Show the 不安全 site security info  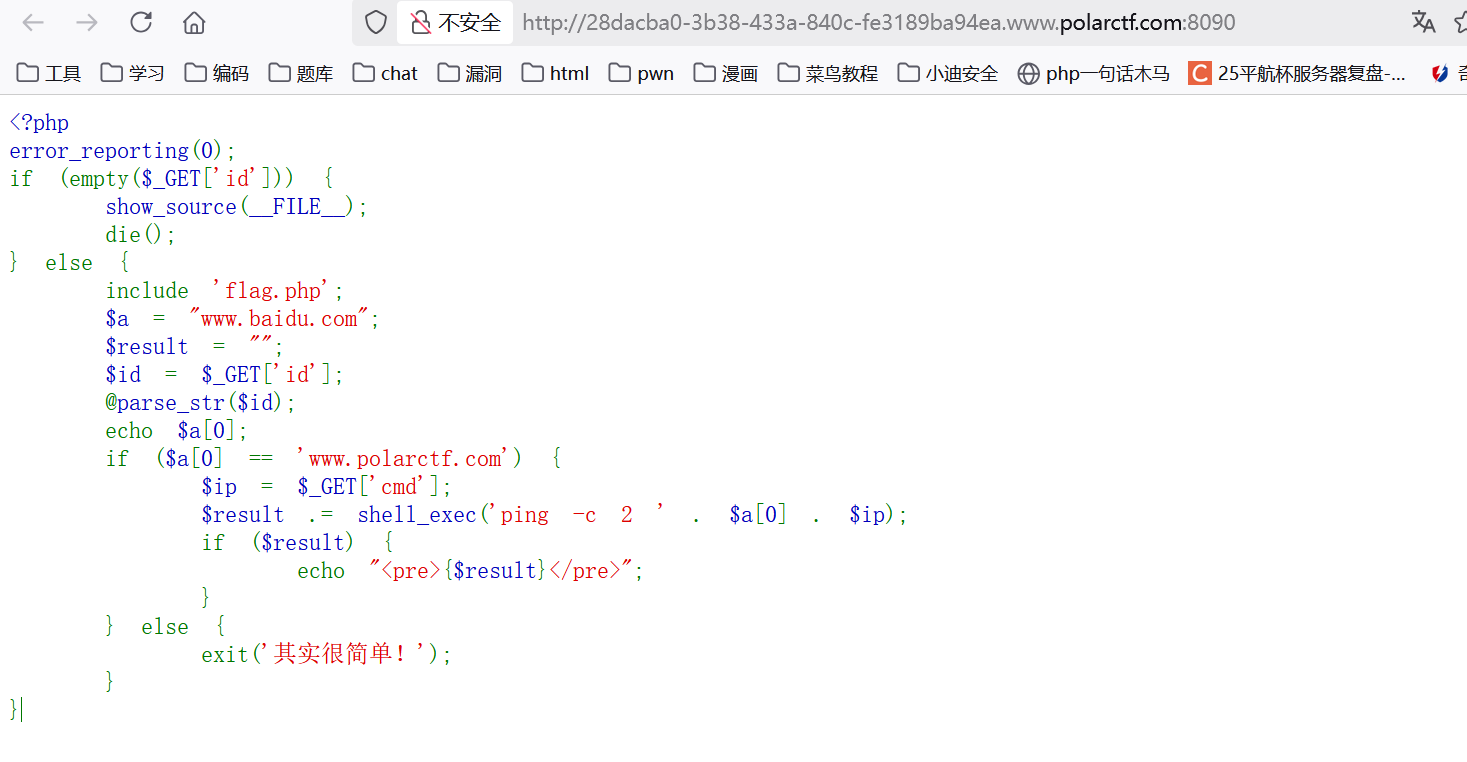(x=455, y=22)
